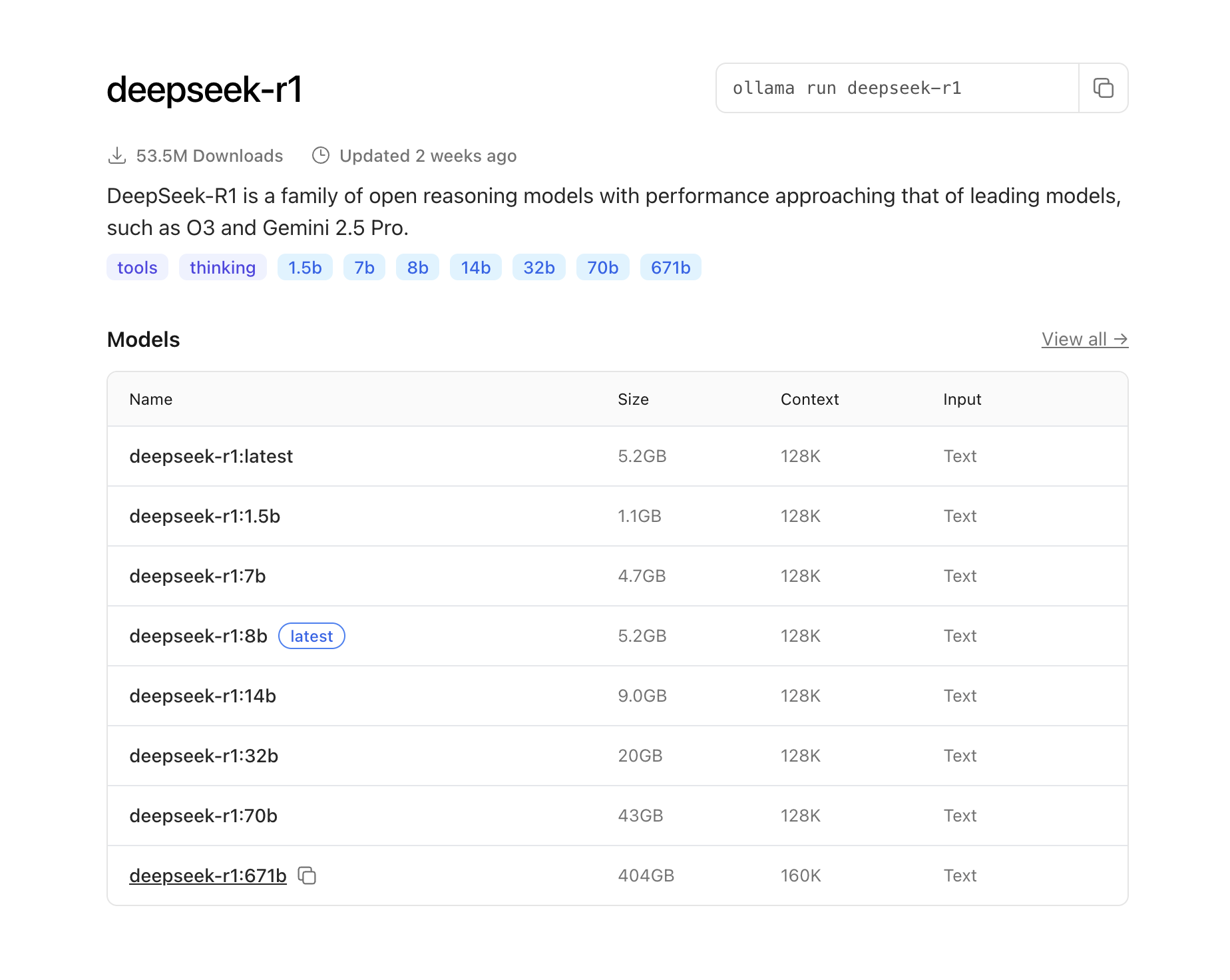Open the deepseek-r1:14b model

[203, 696]
